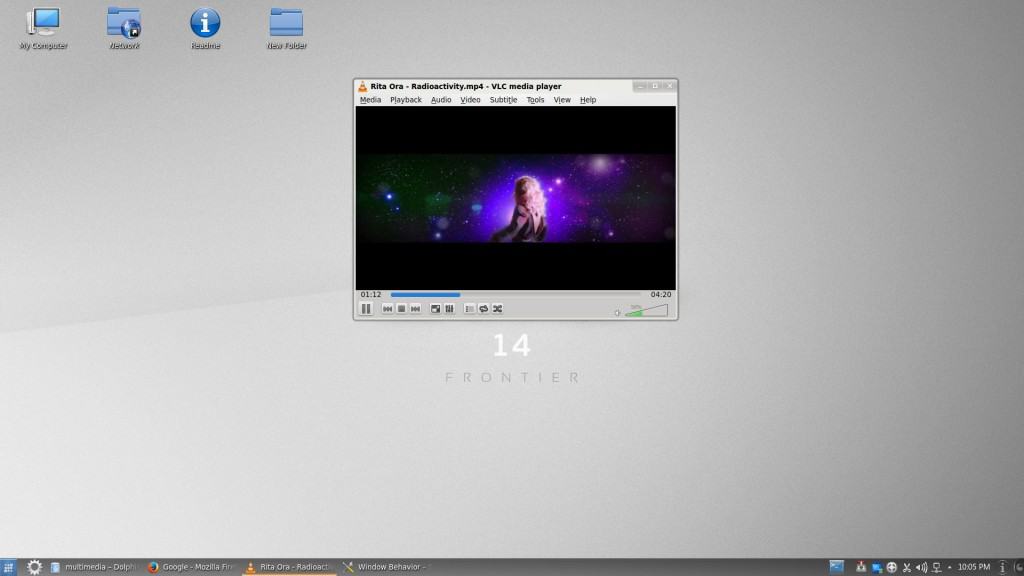Show hidden system tray icons arrow
Image resolution: width=1024 pixels, height=576 pixels.
[x=948, y=567]
